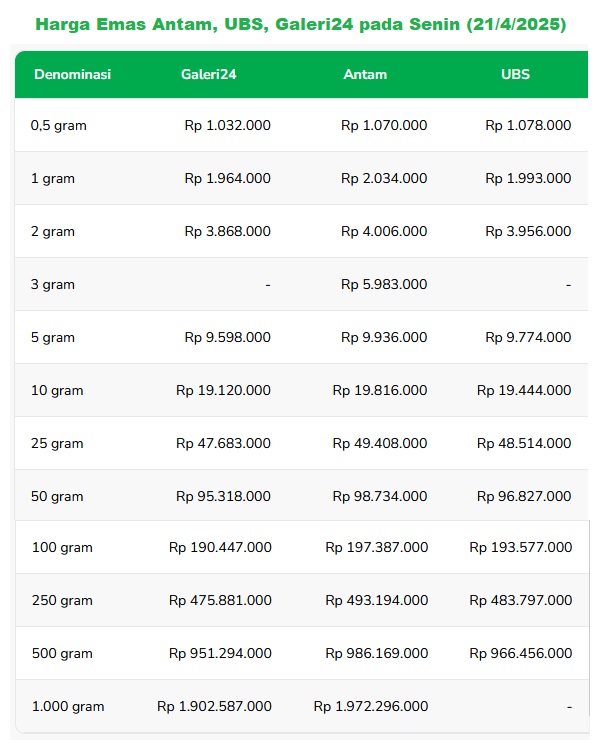The width and height of the screenshot is (600, 744).
Task: Click the Galeri24 column header
Action: 209,74
